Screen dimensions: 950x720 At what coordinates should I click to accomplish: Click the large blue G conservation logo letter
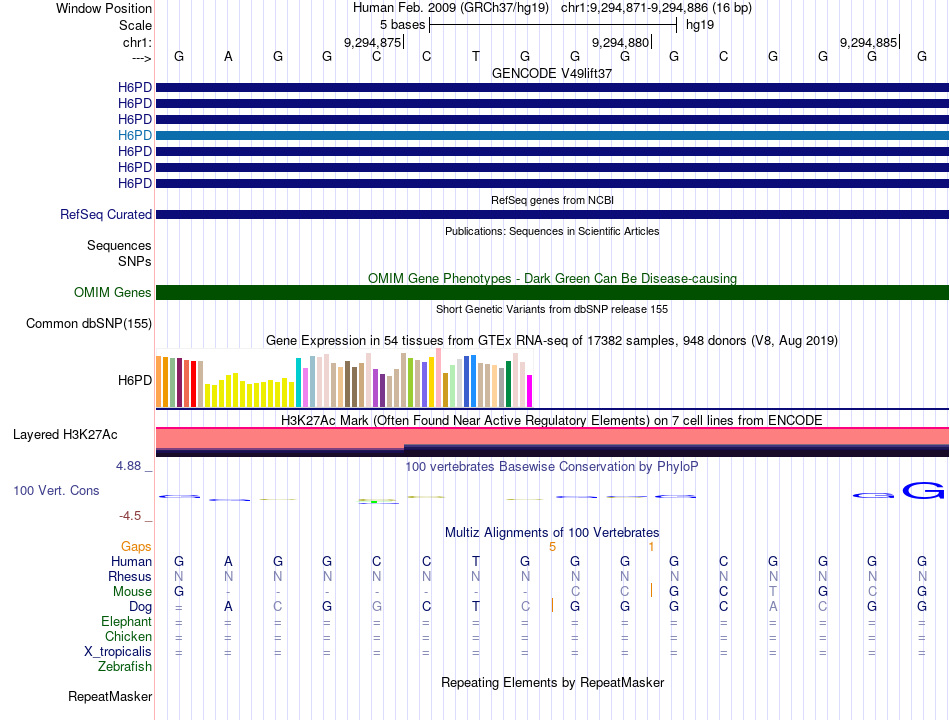[x=923, y=491]
